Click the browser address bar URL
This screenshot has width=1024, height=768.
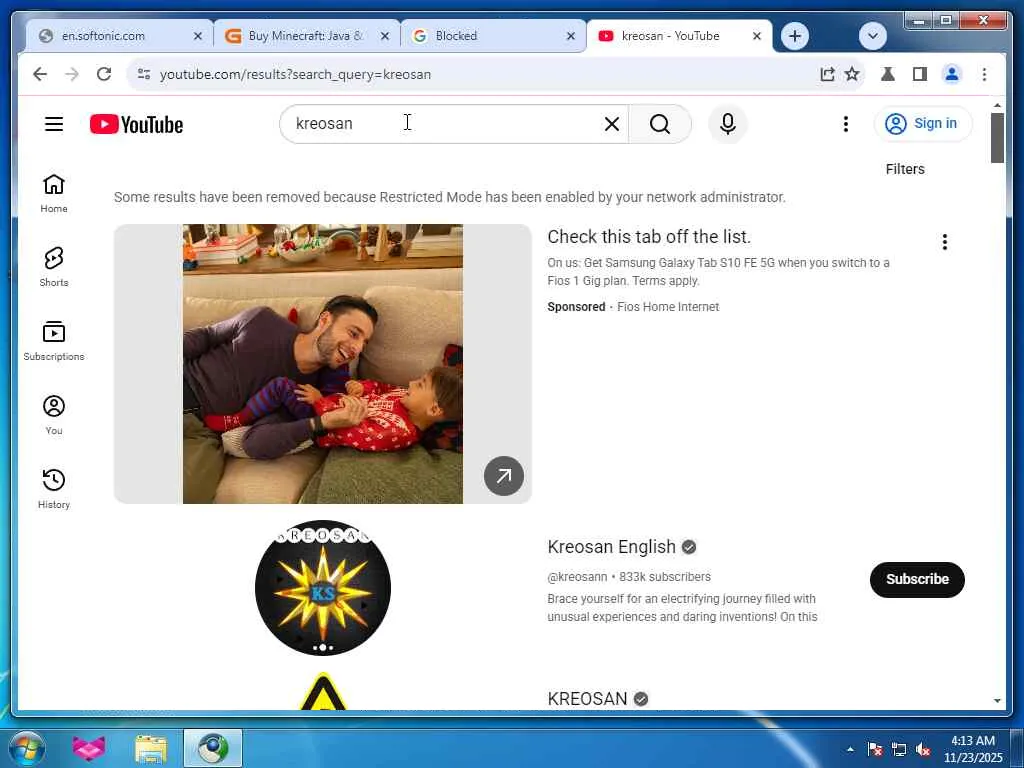[x=295, y=74]
